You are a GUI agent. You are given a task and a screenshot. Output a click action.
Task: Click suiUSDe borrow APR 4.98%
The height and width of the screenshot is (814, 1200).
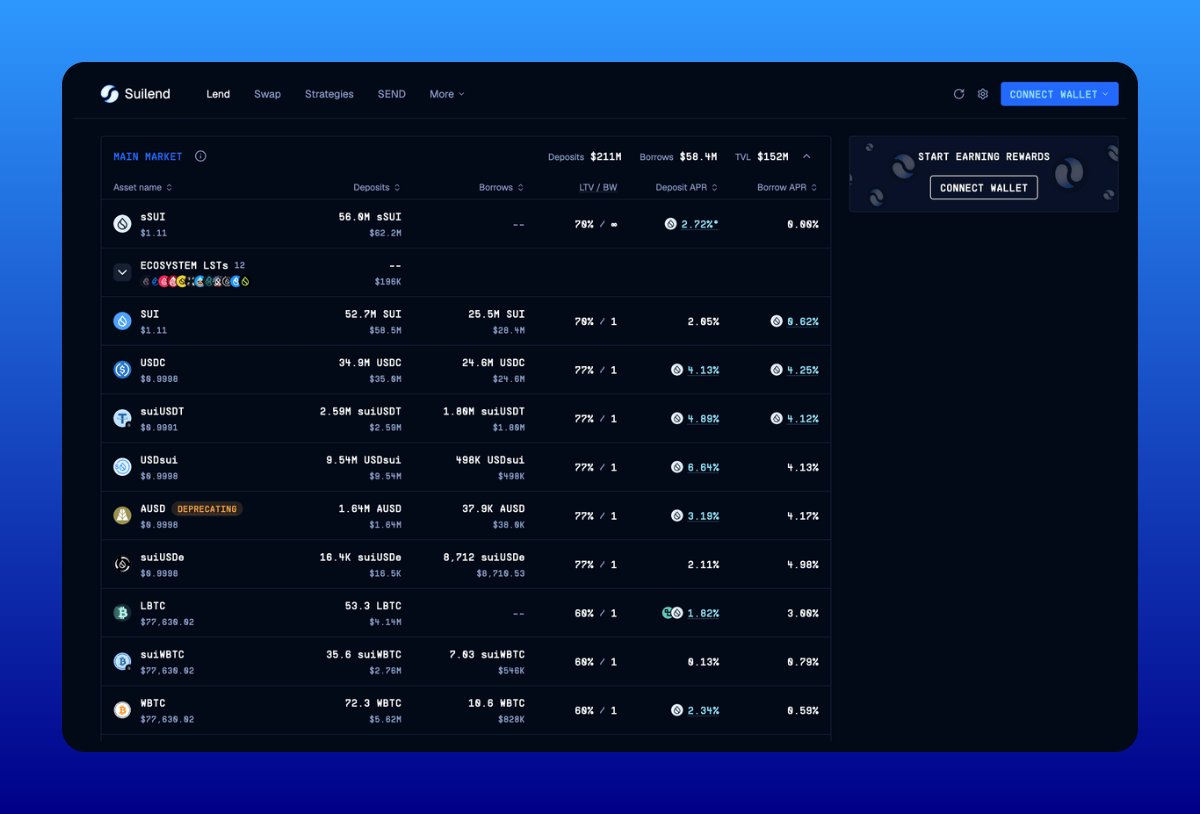pos(802,564)
